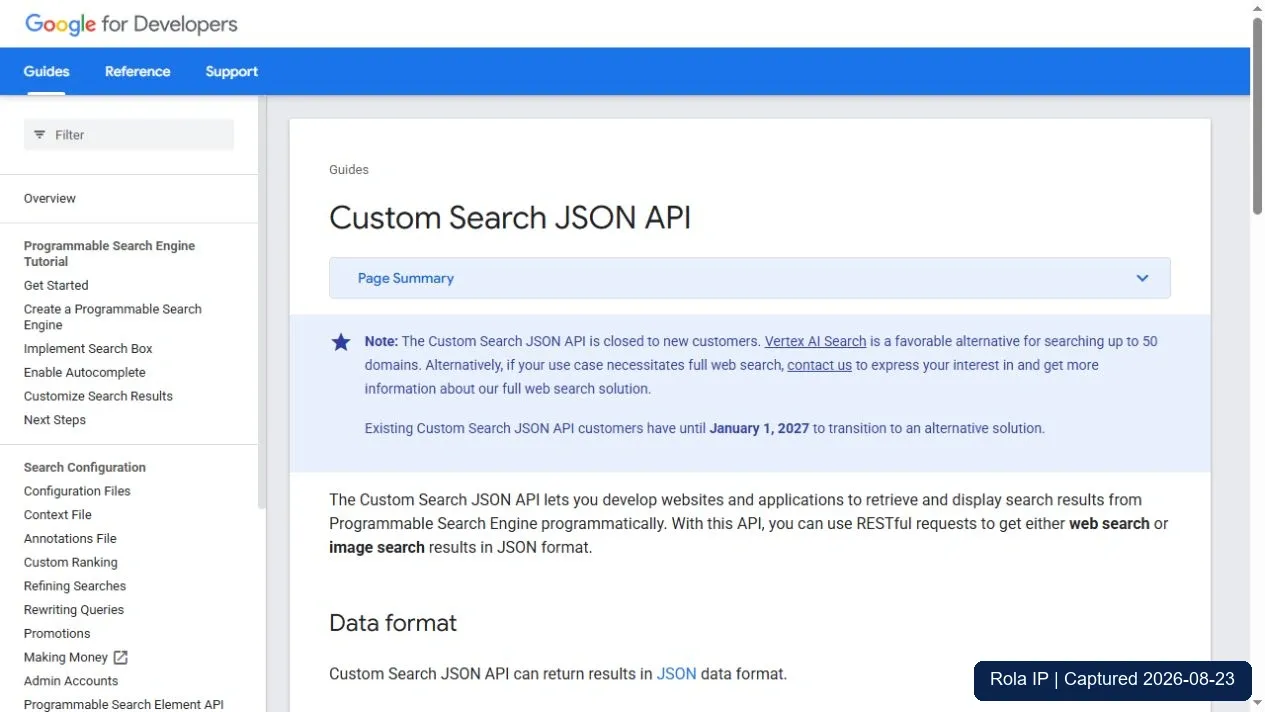This screenshot has width=1265, height=712.
Task: Follow the Vertex AI Search link
Action: pos(815,341)
